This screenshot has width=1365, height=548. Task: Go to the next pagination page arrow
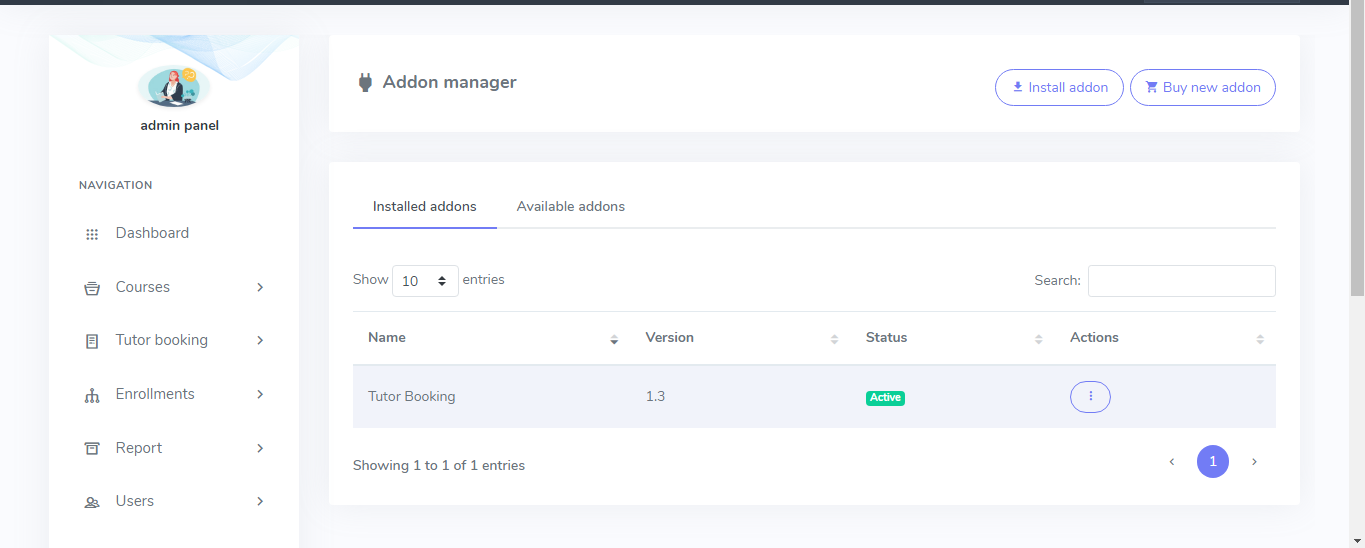1254,462
